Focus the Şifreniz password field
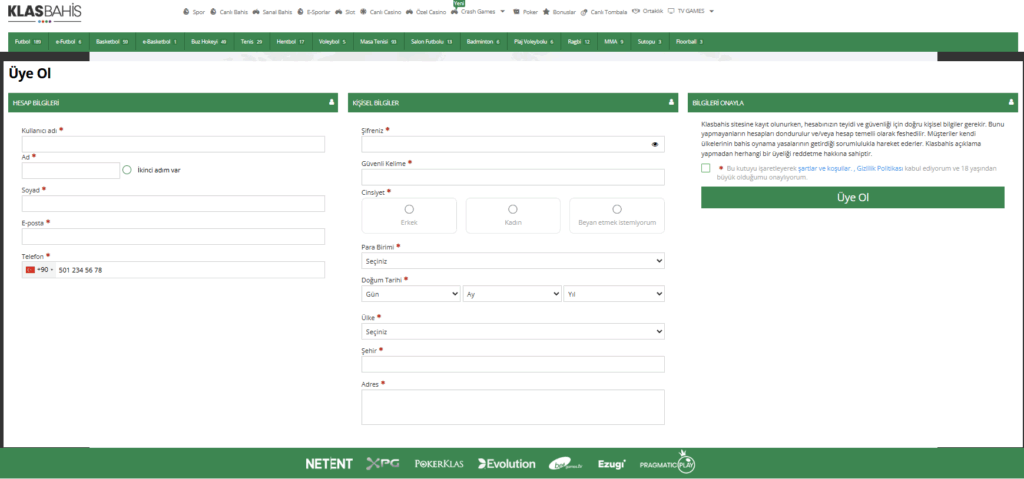The height and width of the screenshot is (479, 1024). click(x=513, y=144)
